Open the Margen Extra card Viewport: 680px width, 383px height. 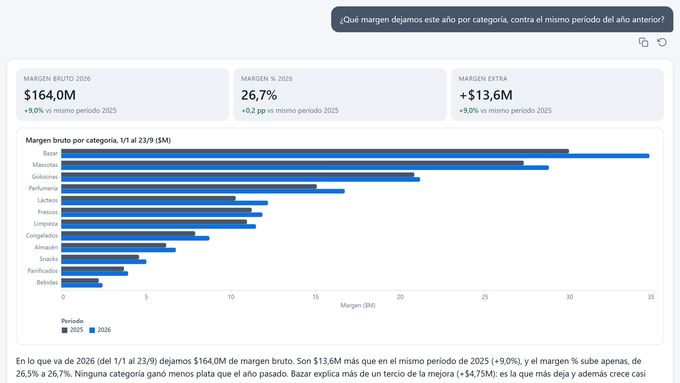coord(557,95)
